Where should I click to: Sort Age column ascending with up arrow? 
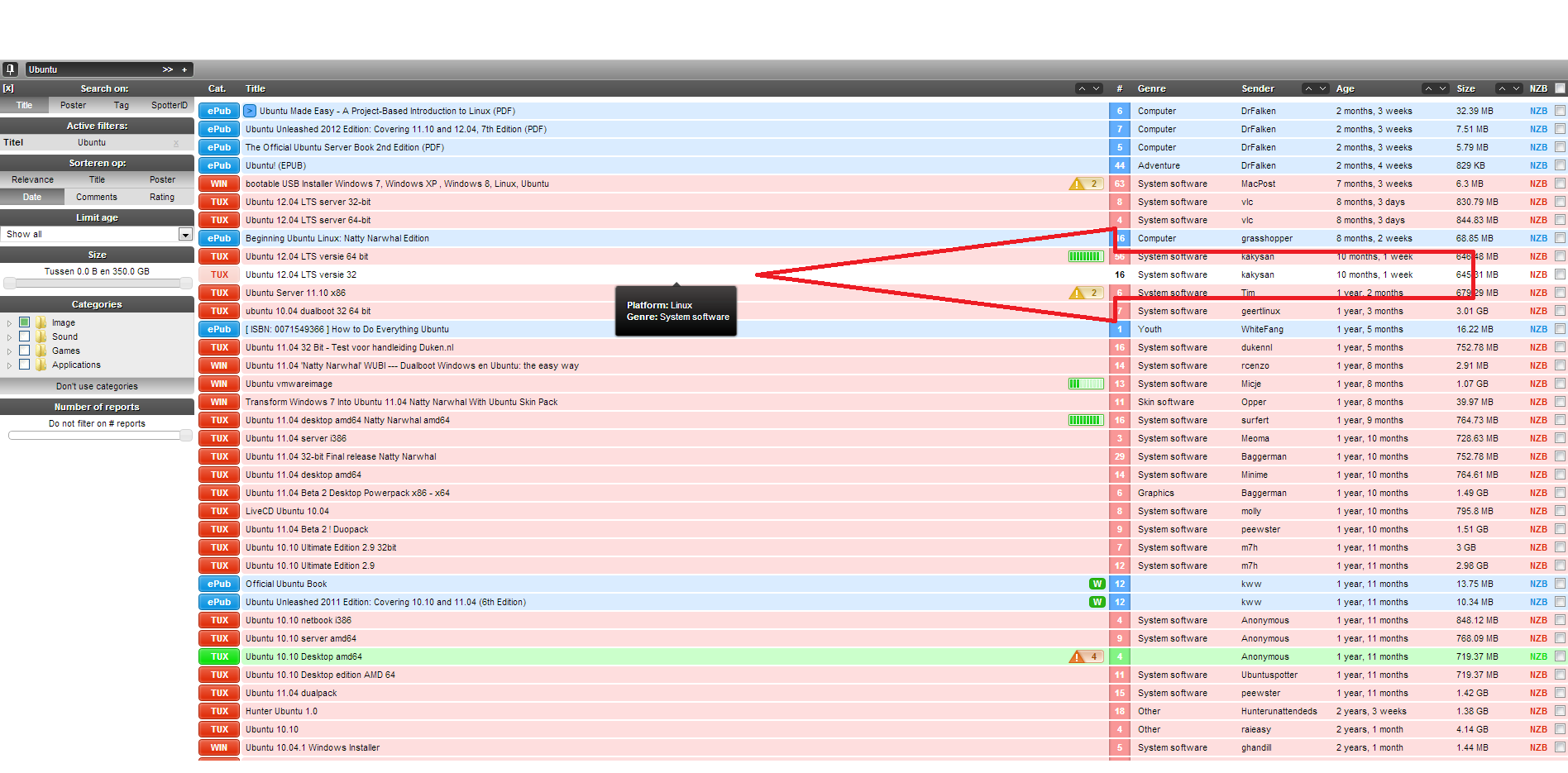[x=1428, y=88]
